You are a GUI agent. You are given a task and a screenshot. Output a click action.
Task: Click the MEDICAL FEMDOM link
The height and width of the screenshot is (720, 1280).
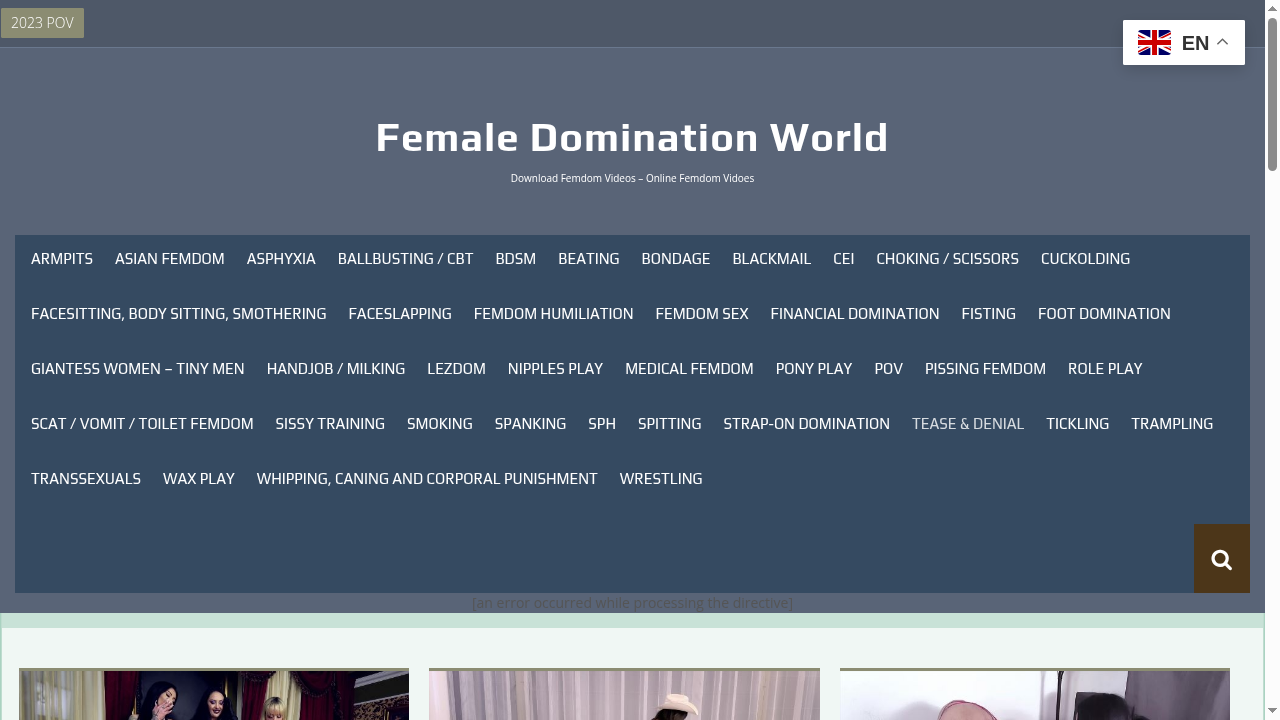(689, 368)
